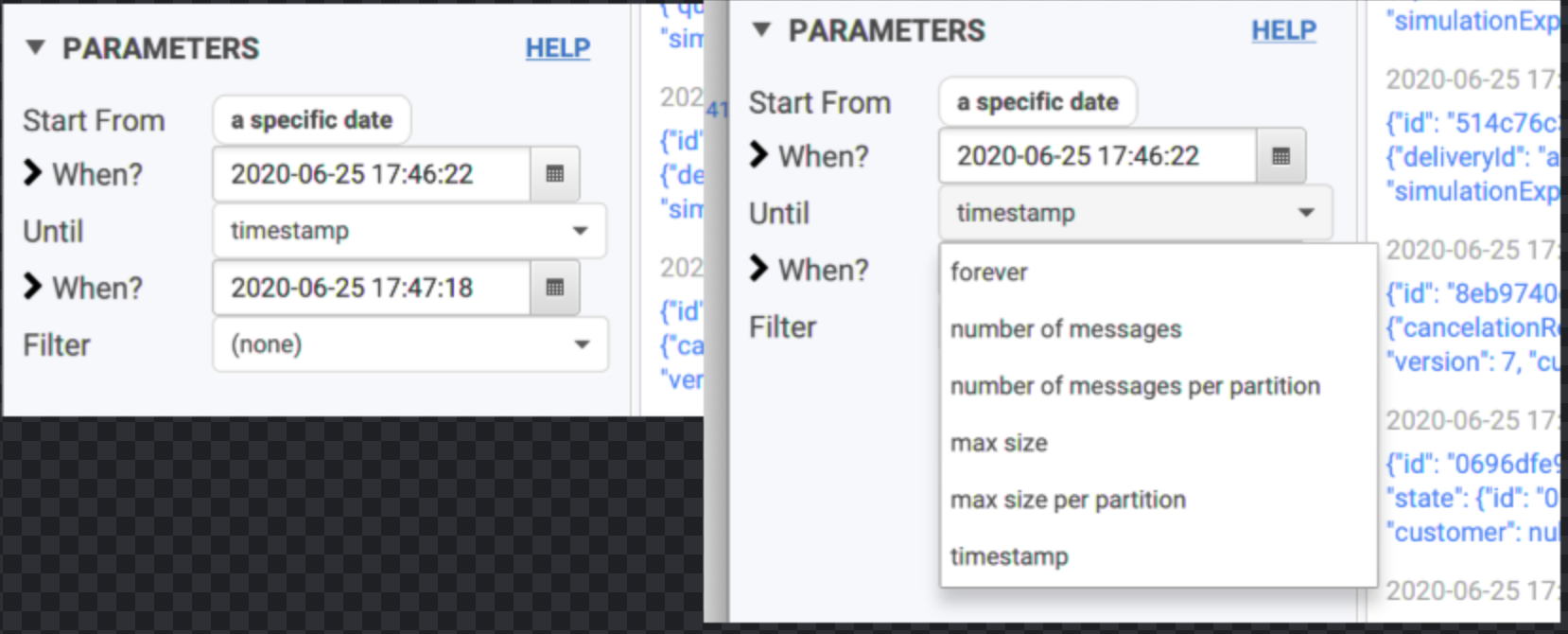Click 'Filter' label in right panel
Viewport: 1568px width, 634px height.
pos(782,326)
